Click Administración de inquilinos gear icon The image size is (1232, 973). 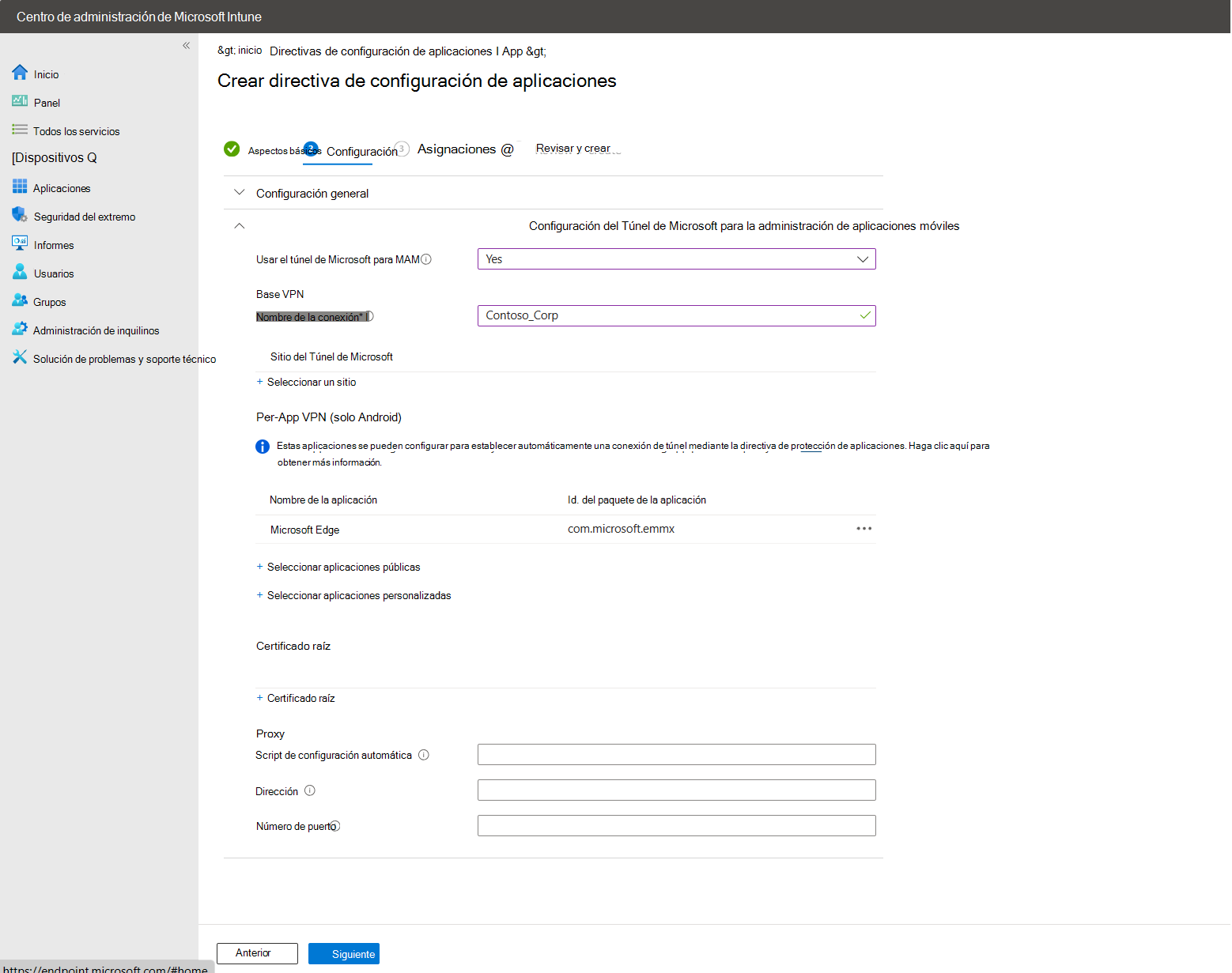(20, 329)
